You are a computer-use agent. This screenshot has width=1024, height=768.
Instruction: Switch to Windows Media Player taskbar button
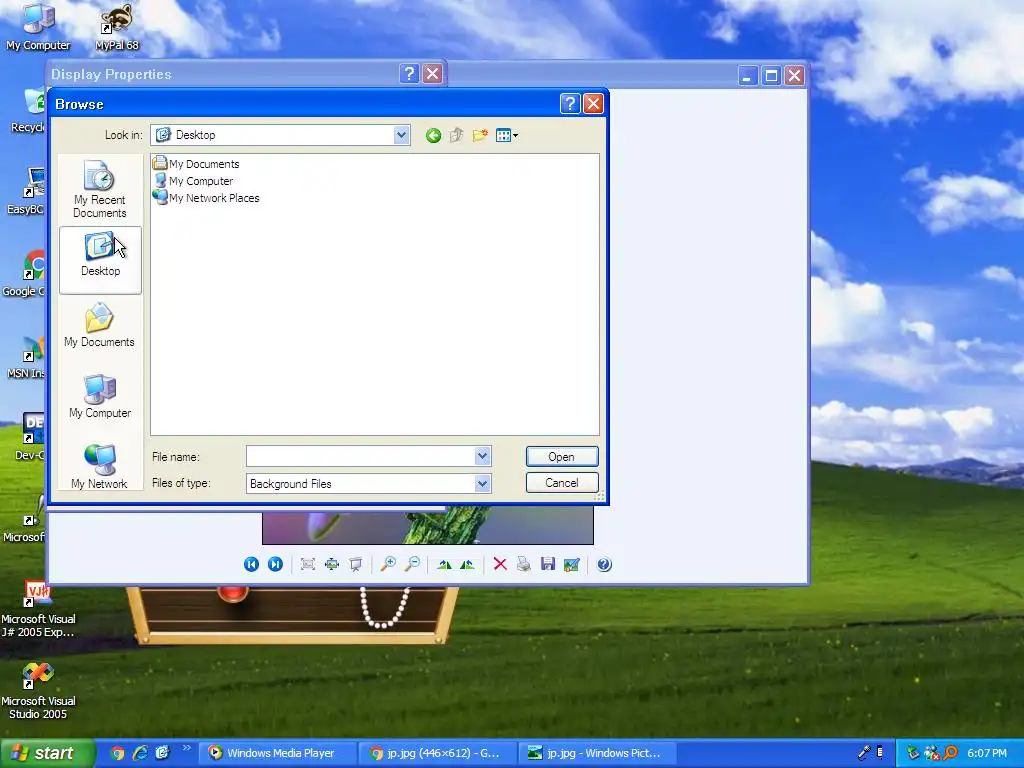(277, 753)
